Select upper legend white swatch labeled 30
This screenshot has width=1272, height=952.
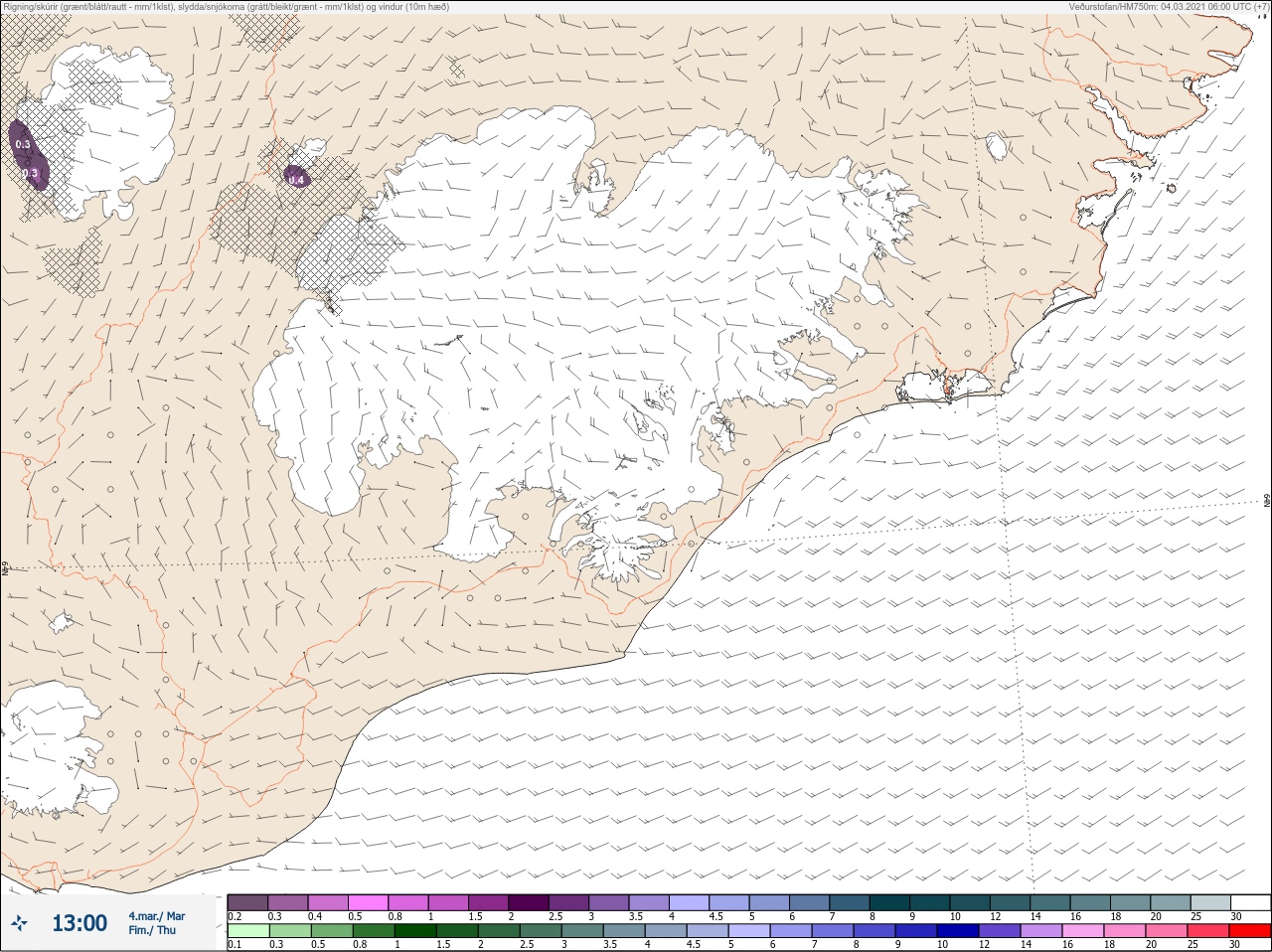[1249, 902]
